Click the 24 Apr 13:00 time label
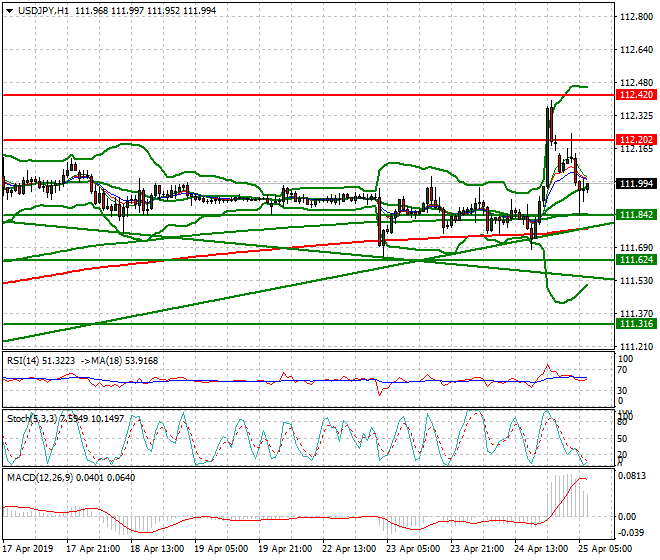This screenshot has height=560, width=660. 541,549
